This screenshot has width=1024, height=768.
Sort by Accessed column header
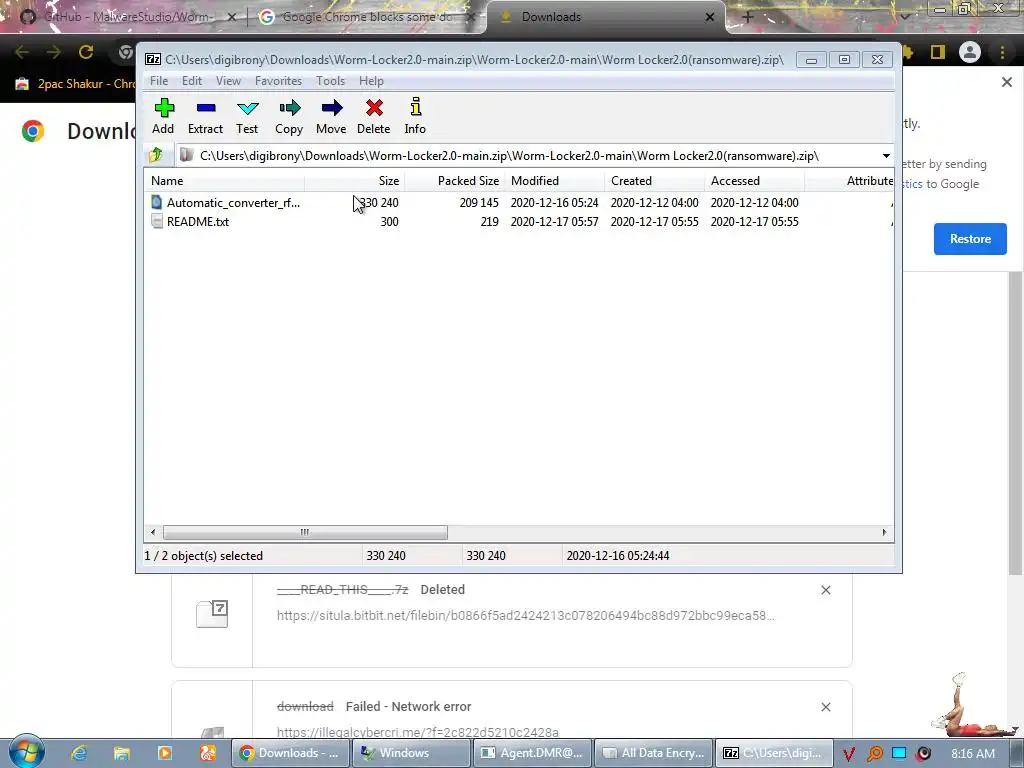(755, 181)
